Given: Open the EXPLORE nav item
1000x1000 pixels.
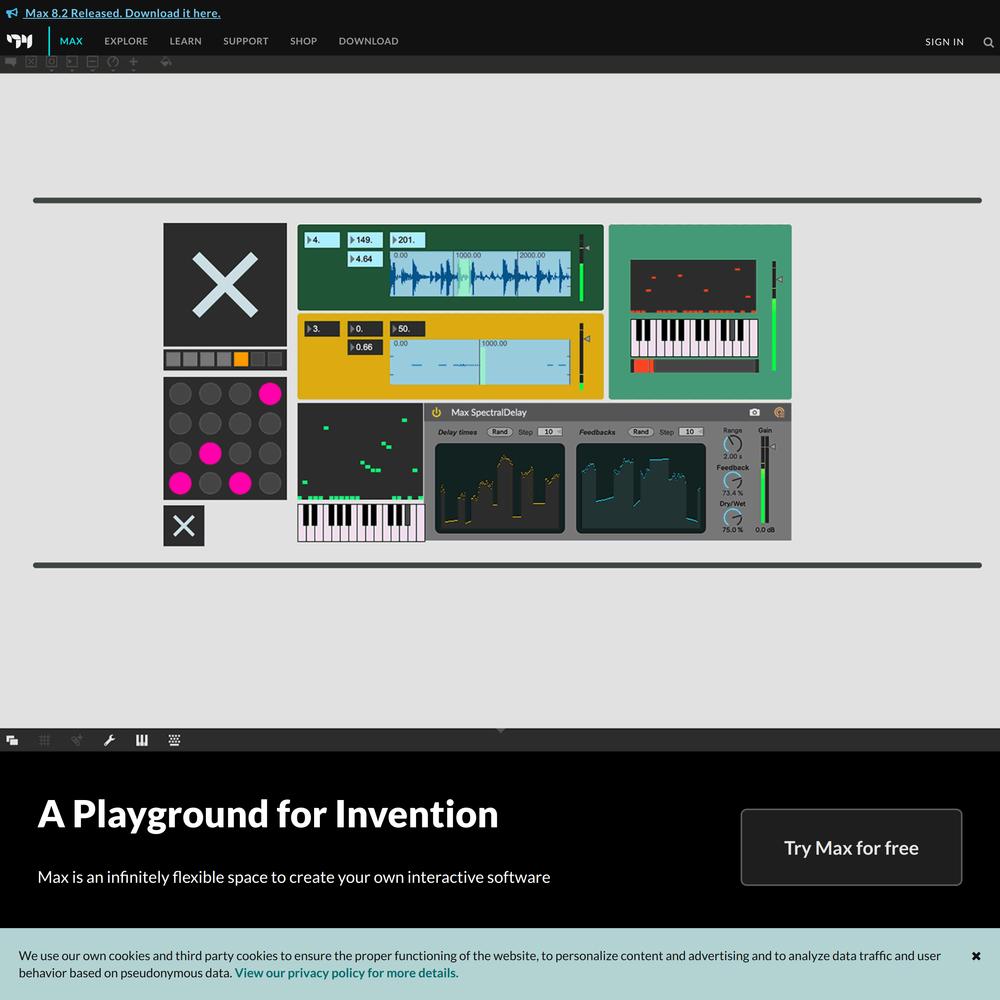Looking at the screenshot, I should point(126,41).
